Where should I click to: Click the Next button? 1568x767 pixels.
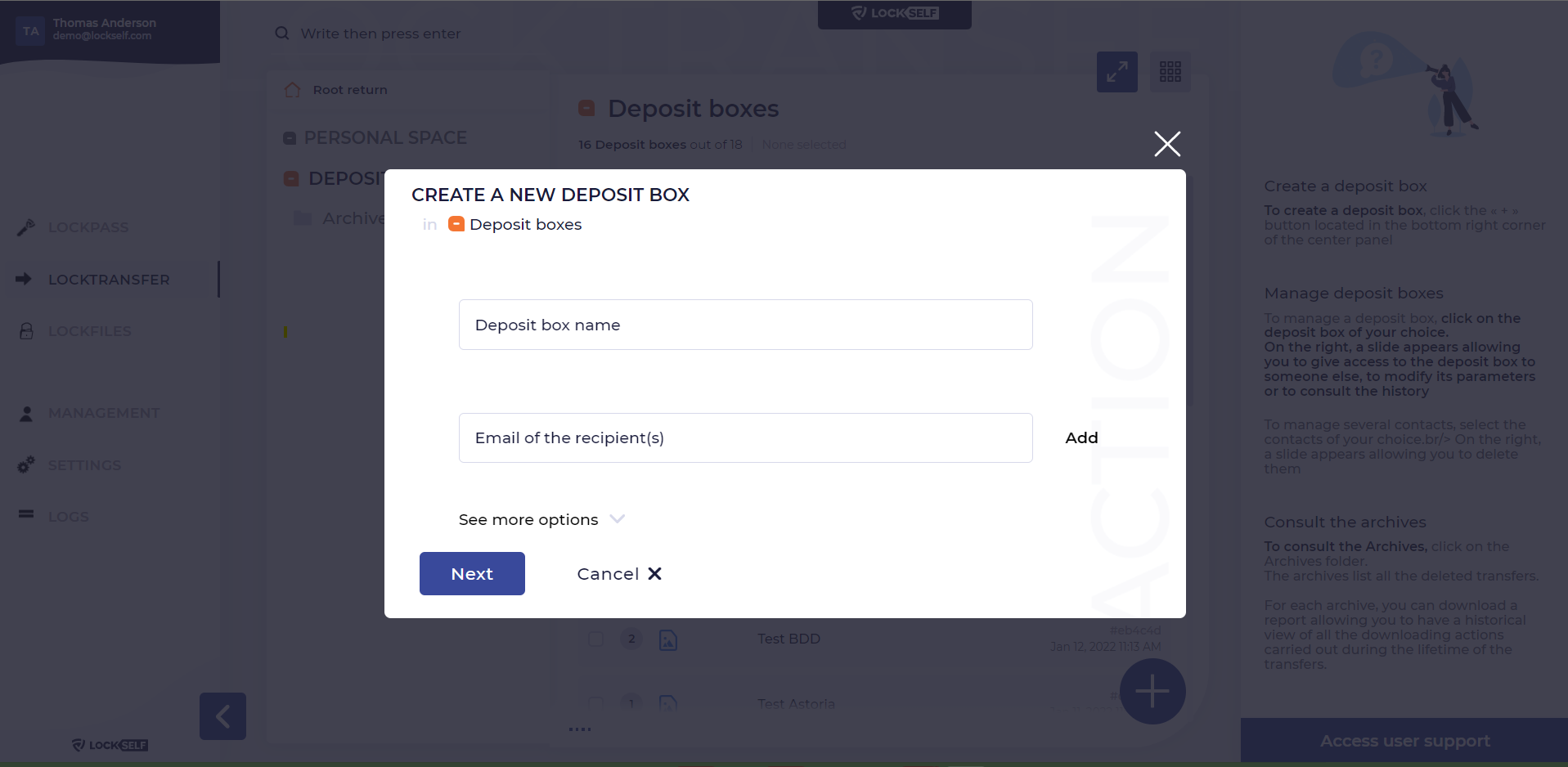[x=472, y=573]
